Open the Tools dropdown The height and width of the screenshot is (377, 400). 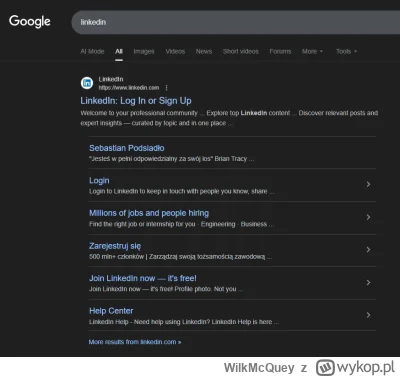(x=346, y=51)
